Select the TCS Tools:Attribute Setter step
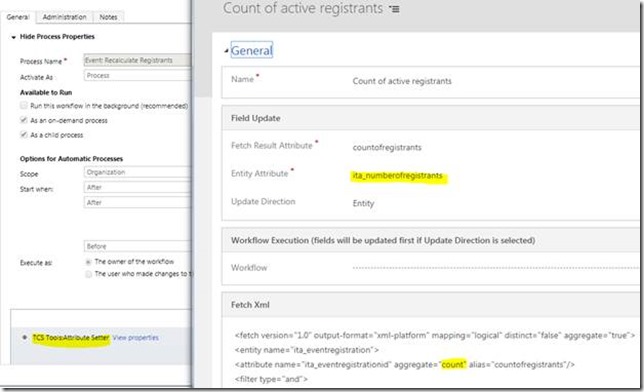 71,338
